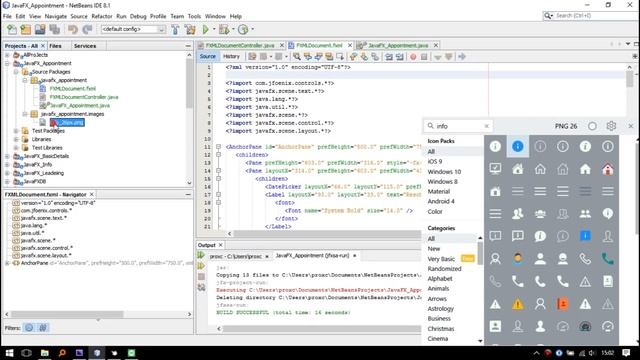Expand the JavaFX_Info project

pos(7,164)
